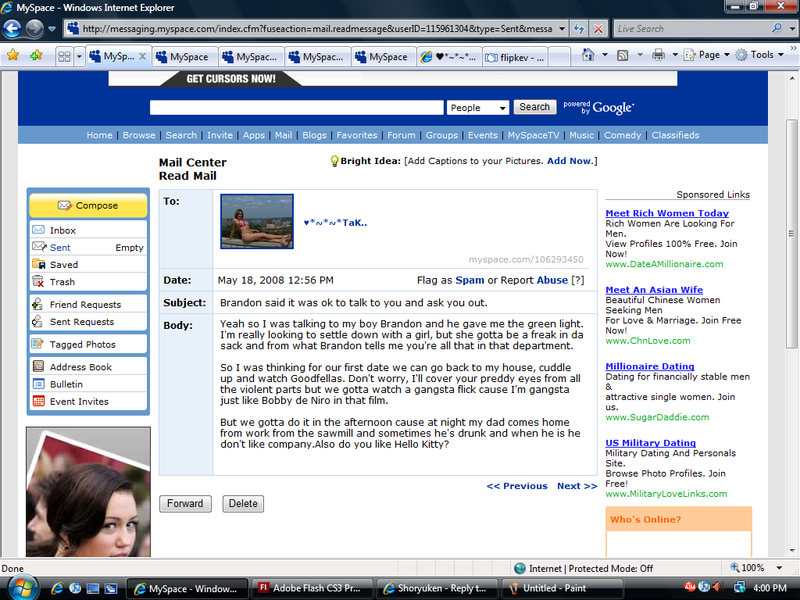This screenshot has height=600, width=800.
Task: Click the GET CURSORS NOW banner
Action: pos(231,79)
